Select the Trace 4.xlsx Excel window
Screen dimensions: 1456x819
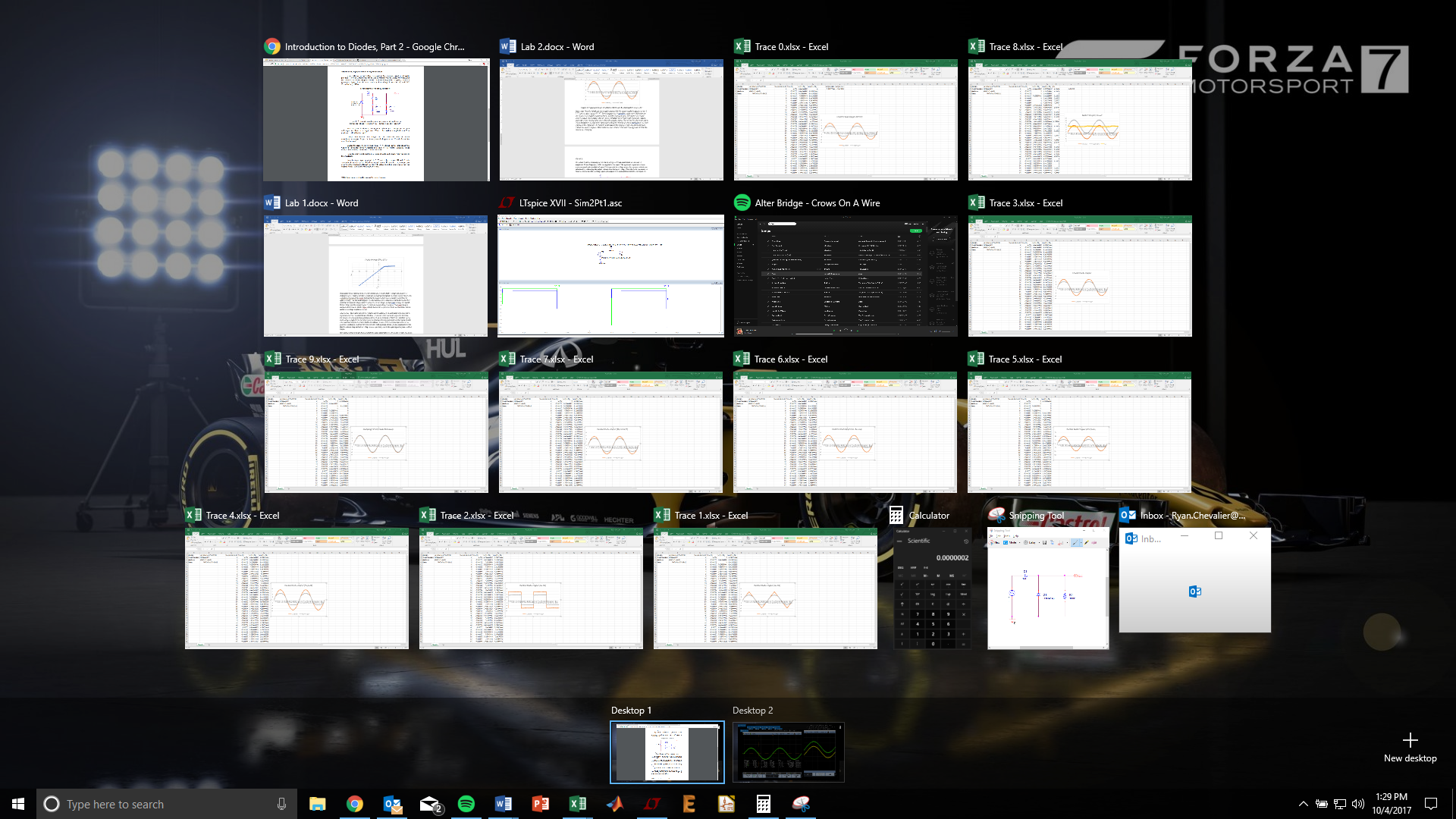(297, 588)
